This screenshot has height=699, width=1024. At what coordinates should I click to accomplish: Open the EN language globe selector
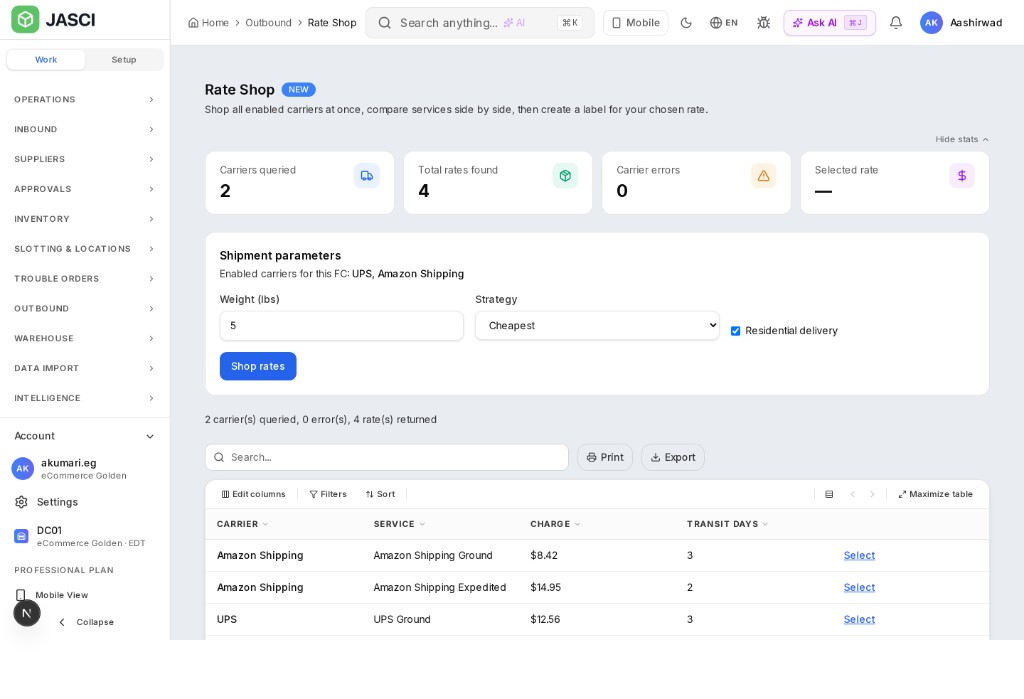[724, 23]
